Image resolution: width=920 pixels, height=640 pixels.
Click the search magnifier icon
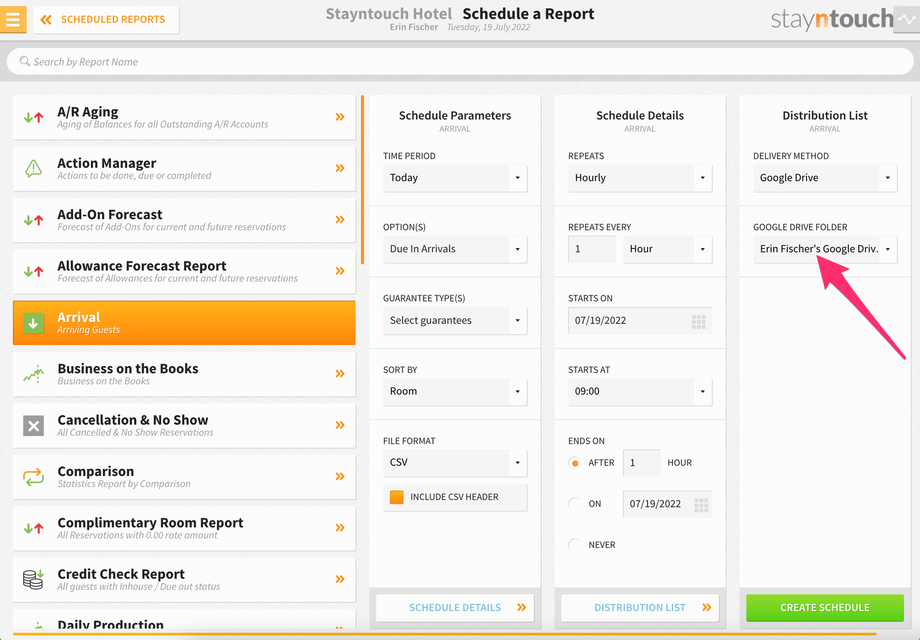click(25, 61)
